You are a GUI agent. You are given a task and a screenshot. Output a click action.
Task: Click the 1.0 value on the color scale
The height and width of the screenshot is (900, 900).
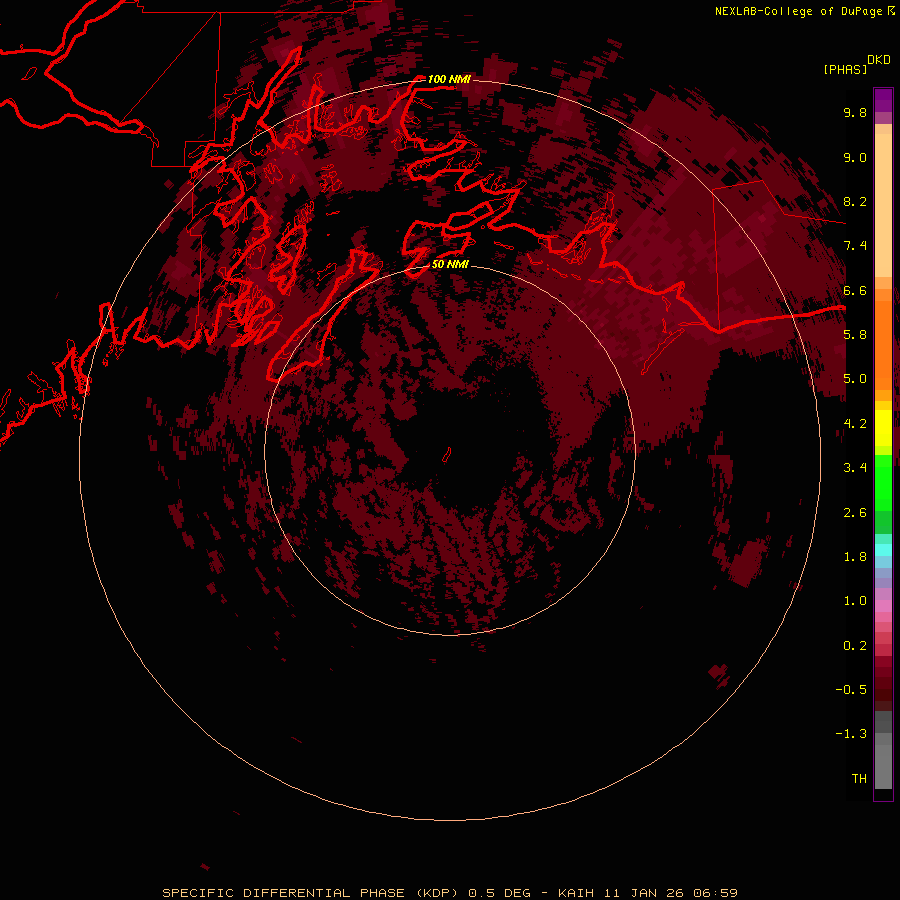pyautogui.click(x=855, y=601)
